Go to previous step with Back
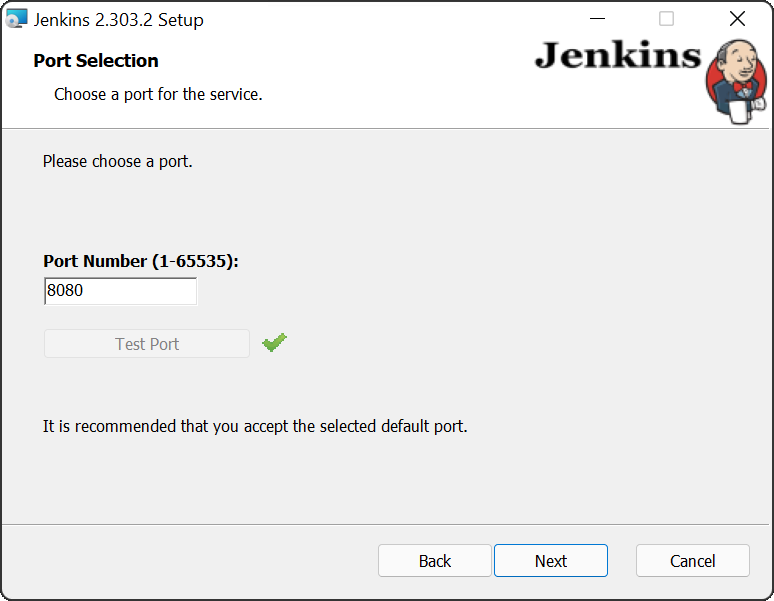Screen dimensions: 774x601 (435, 561)
